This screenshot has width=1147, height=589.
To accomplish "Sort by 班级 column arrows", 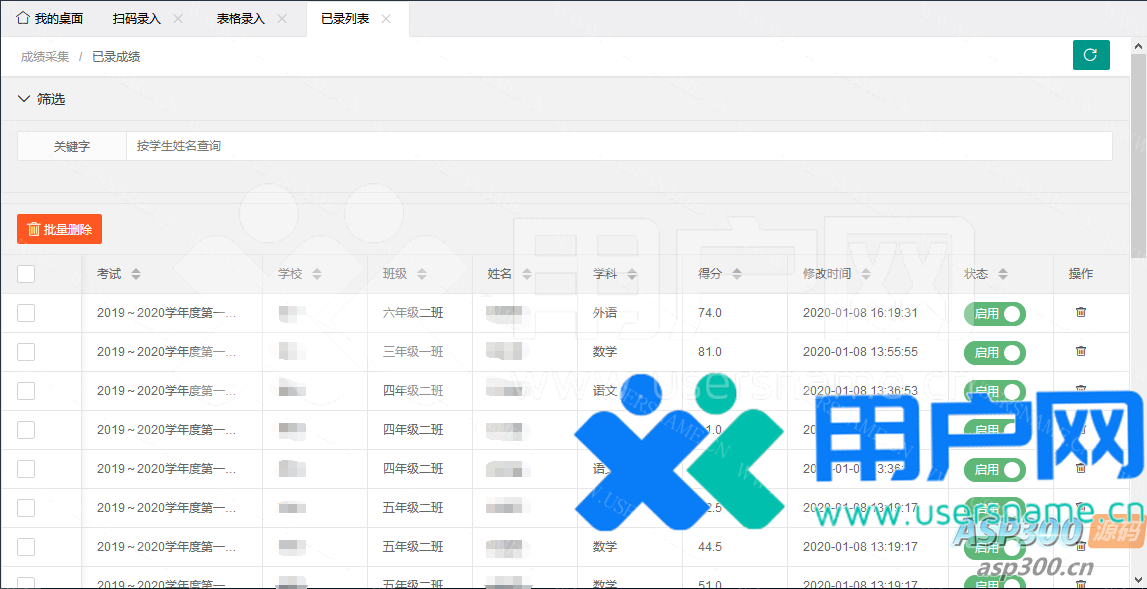I will pyautogui.click(x=422, y=274).
